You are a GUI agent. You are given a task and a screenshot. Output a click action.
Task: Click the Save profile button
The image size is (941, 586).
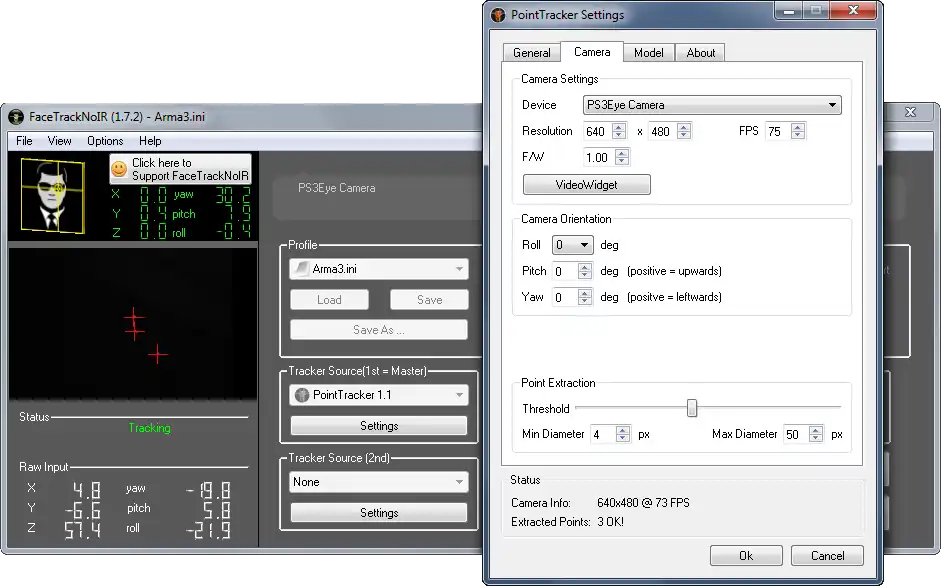pos(429,300)
